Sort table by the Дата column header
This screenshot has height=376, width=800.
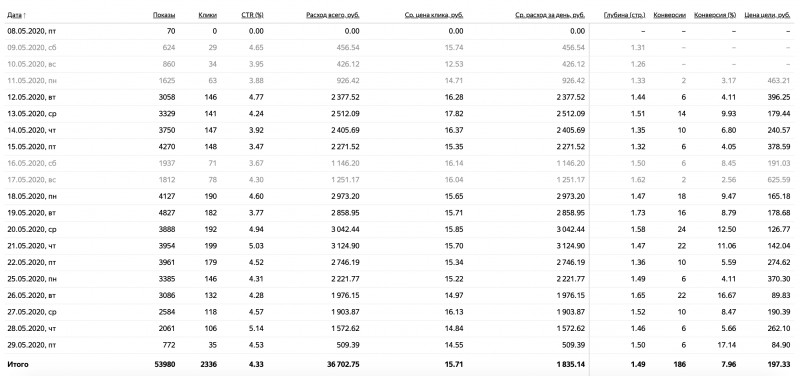tap(16, 15)
